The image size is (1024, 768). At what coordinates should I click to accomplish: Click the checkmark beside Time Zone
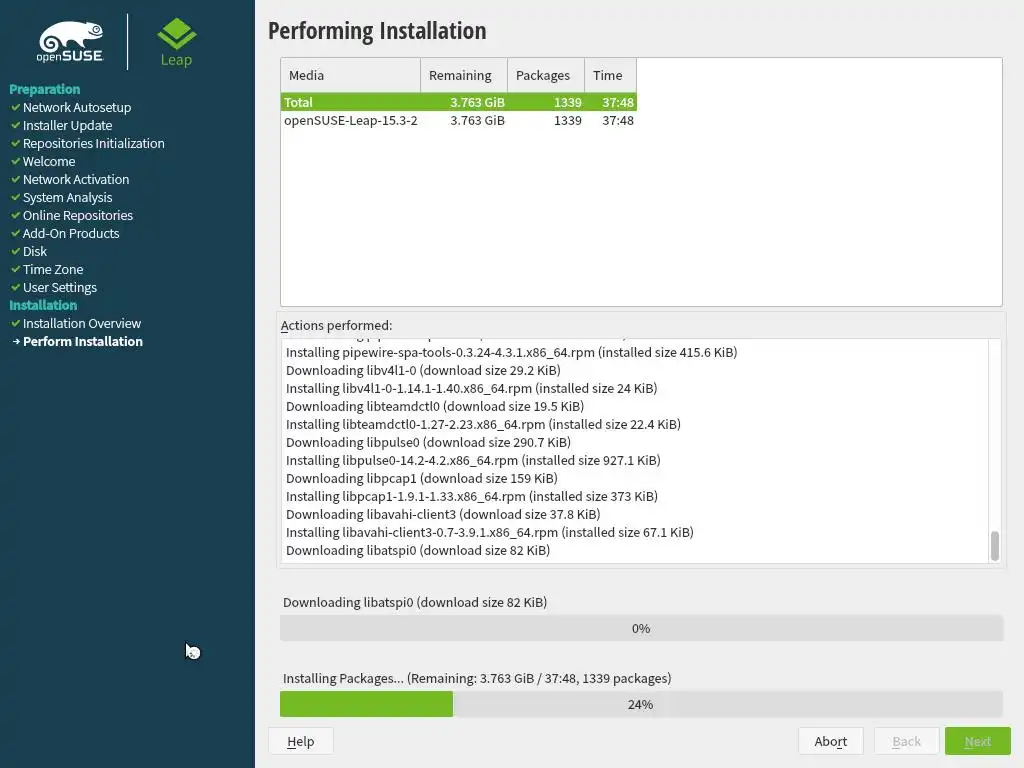pos(16,269)
